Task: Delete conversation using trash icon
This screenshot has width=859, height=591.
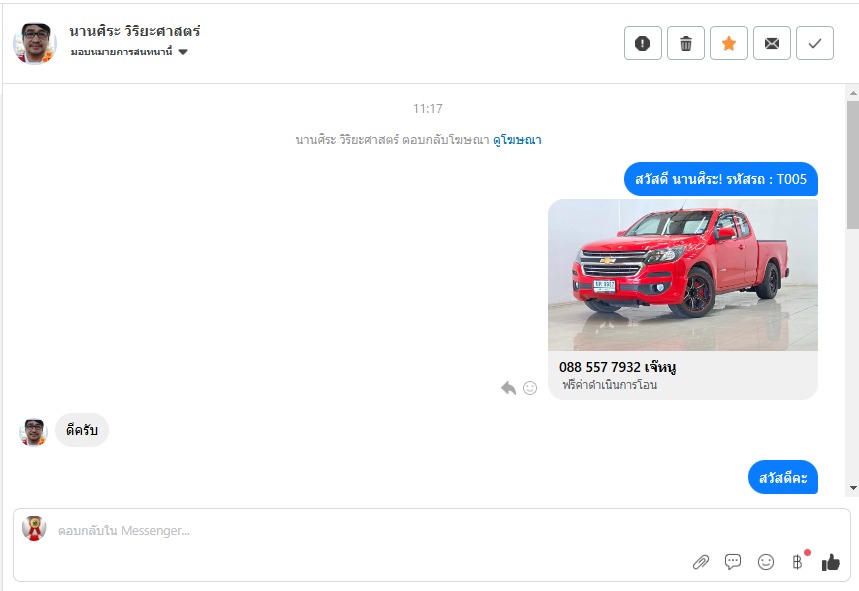Action: point(686,43)
